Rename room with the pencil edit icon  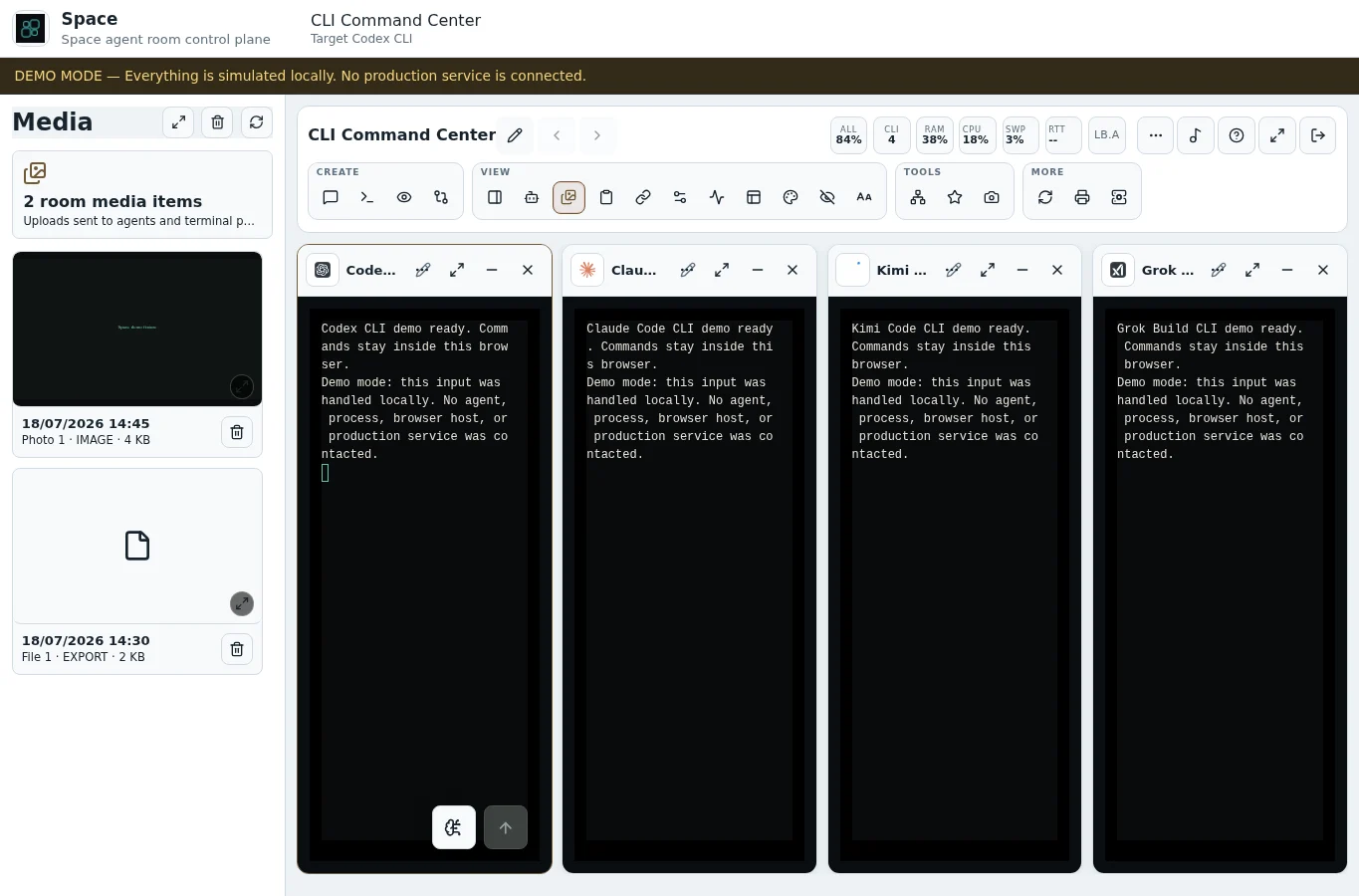[x=515, y=135]
